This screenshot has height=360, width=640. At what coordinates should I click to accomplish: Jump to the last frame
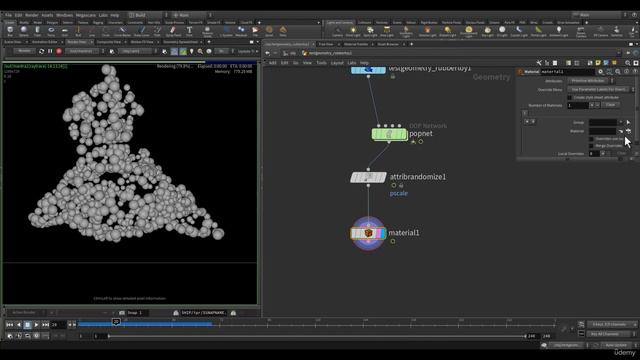[x=45, y=325]
